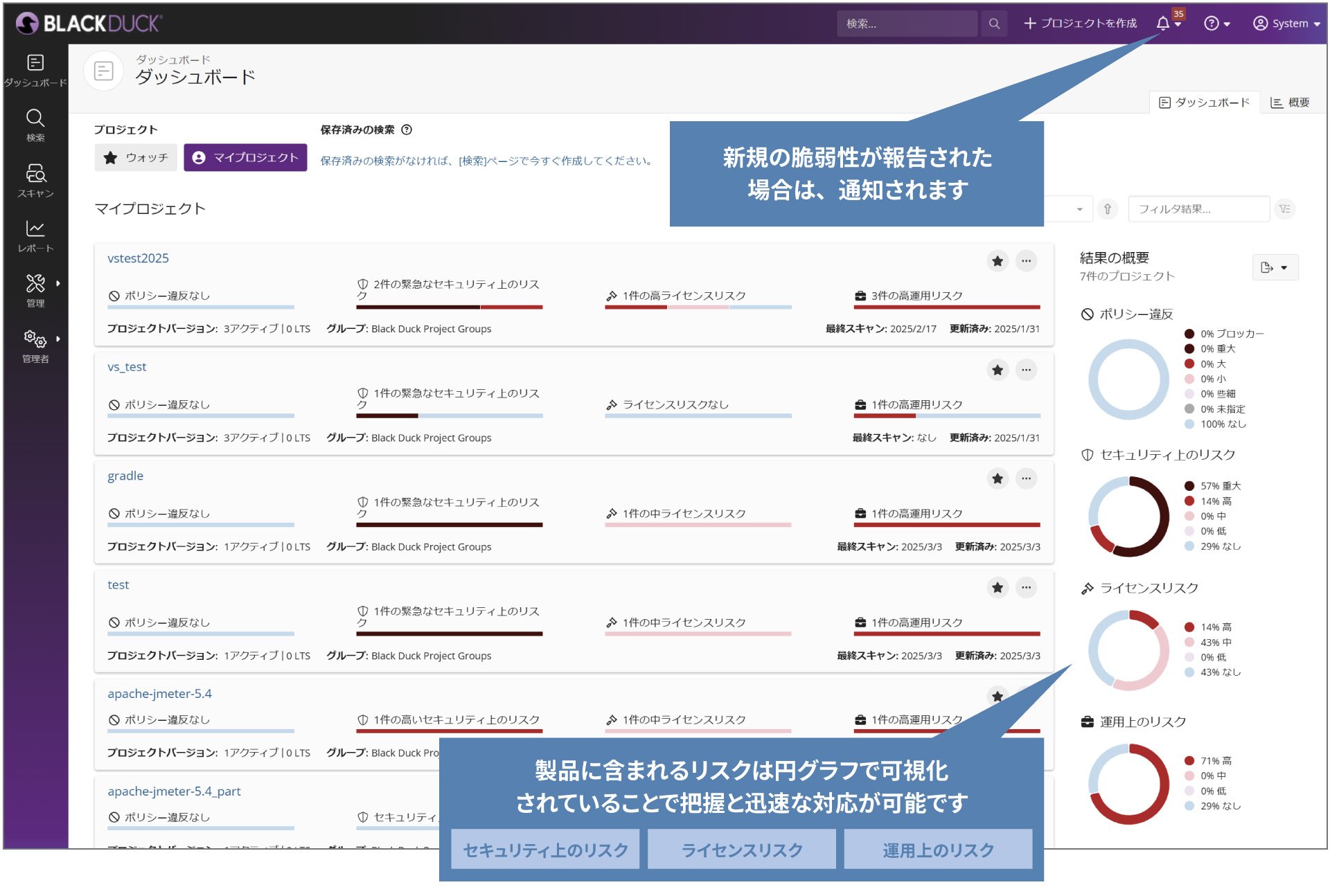Open the apache-jmeter-5.4 project link

coord(159,694)
